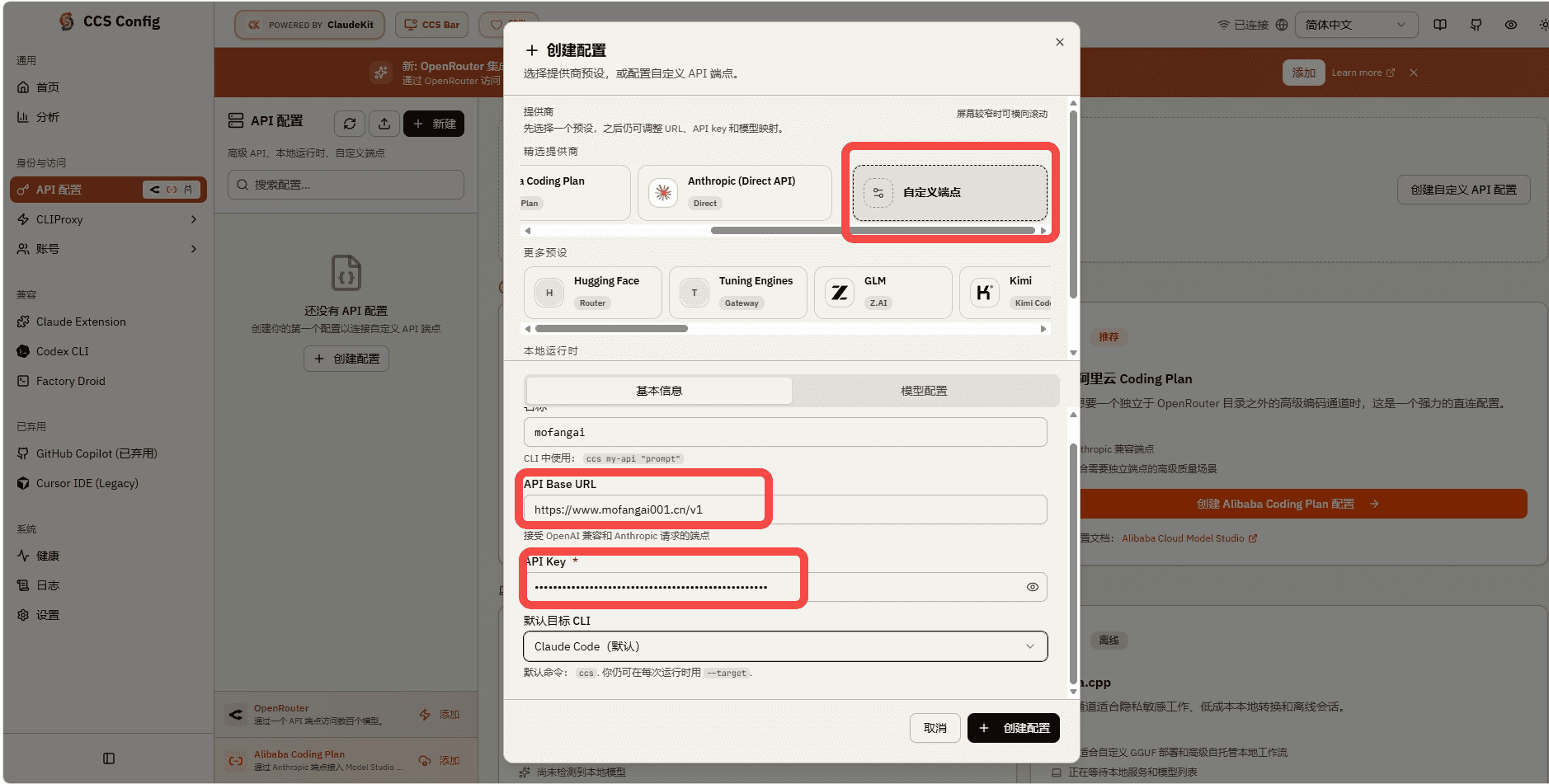1549x784 pixels.
Task: Switch to the 模型配置 tab
Action: 924,391
